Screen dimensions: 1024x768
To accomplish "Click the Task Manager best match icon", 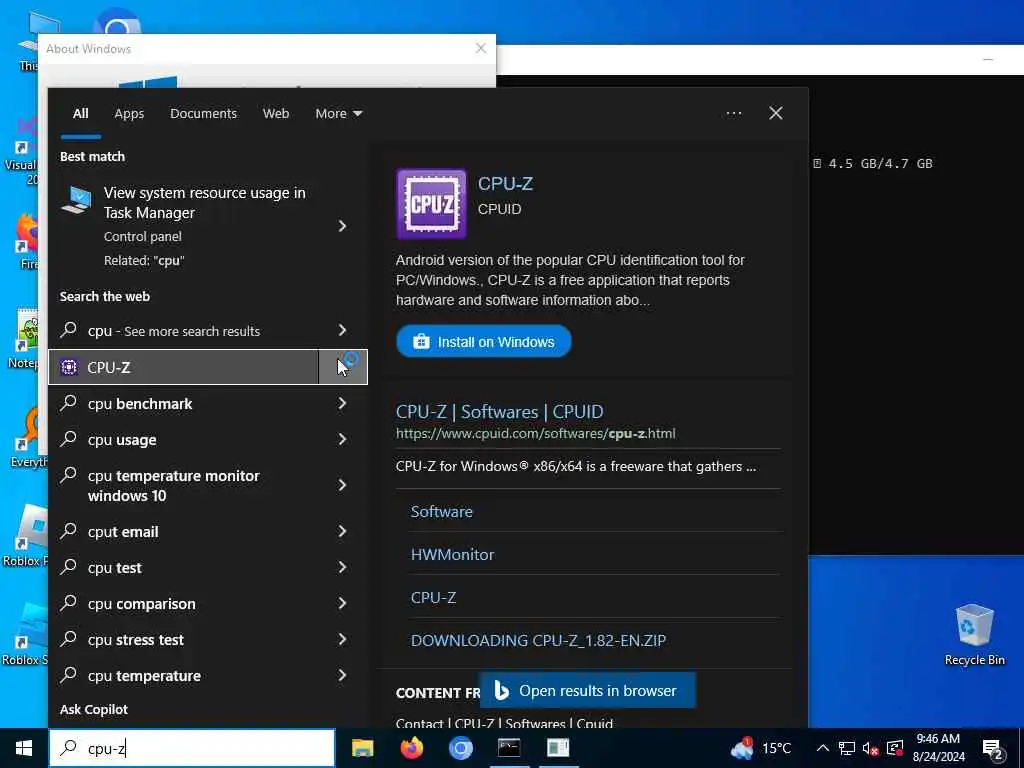I will click(x=76, y=199).
